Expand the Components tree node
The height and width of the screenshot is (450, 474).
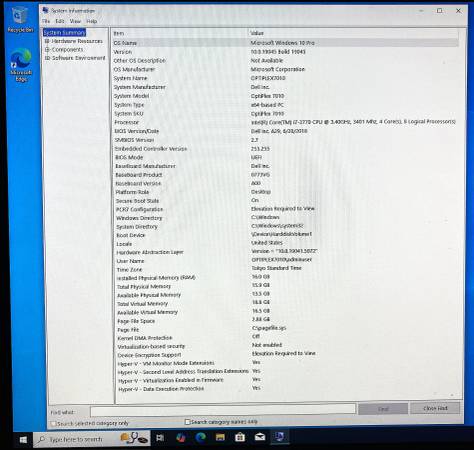point(47,49)
